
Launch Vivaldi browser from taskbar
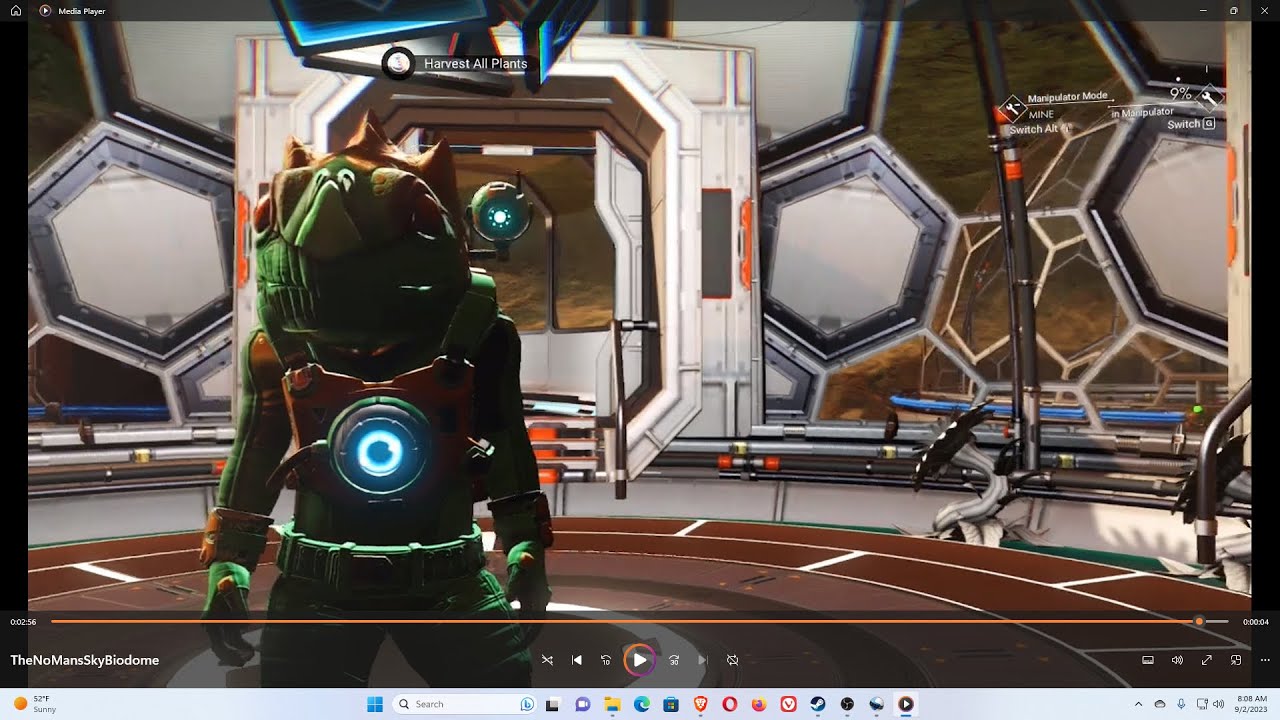click(788, 704)
